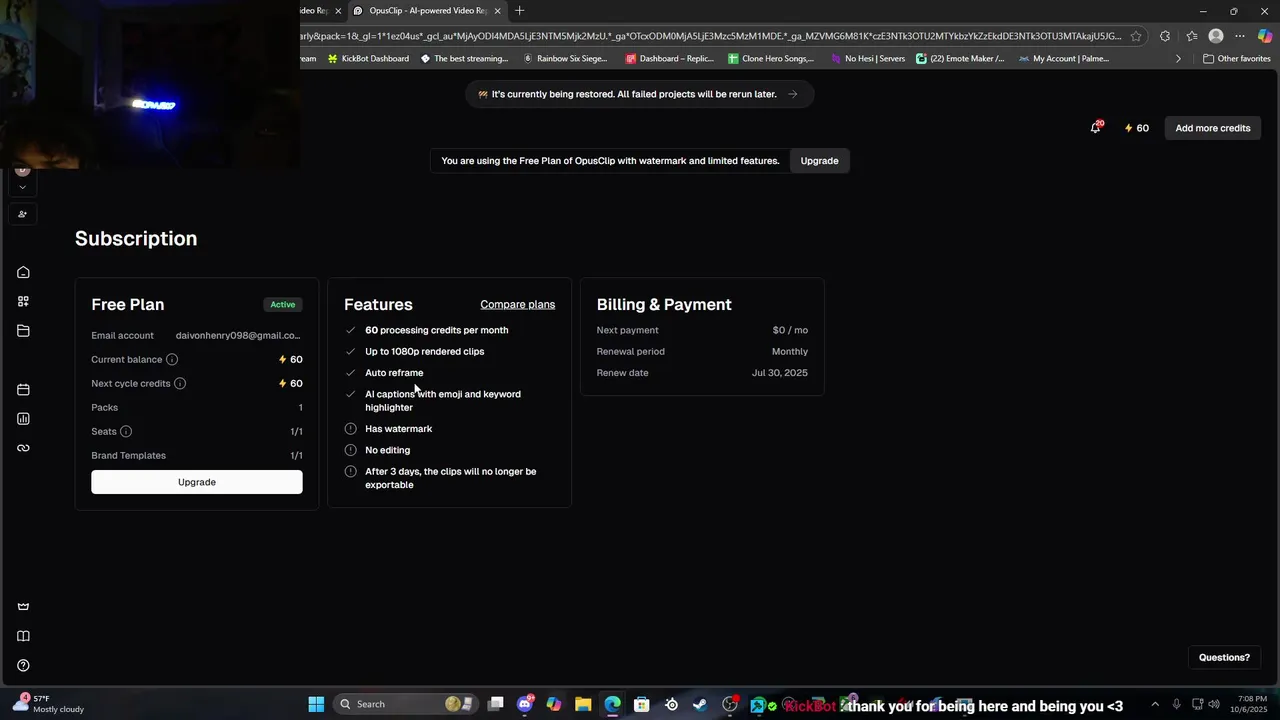Open the Copilot icon in browser toolbar
Screen dimensions: 1280x720
coord(1265,36)
